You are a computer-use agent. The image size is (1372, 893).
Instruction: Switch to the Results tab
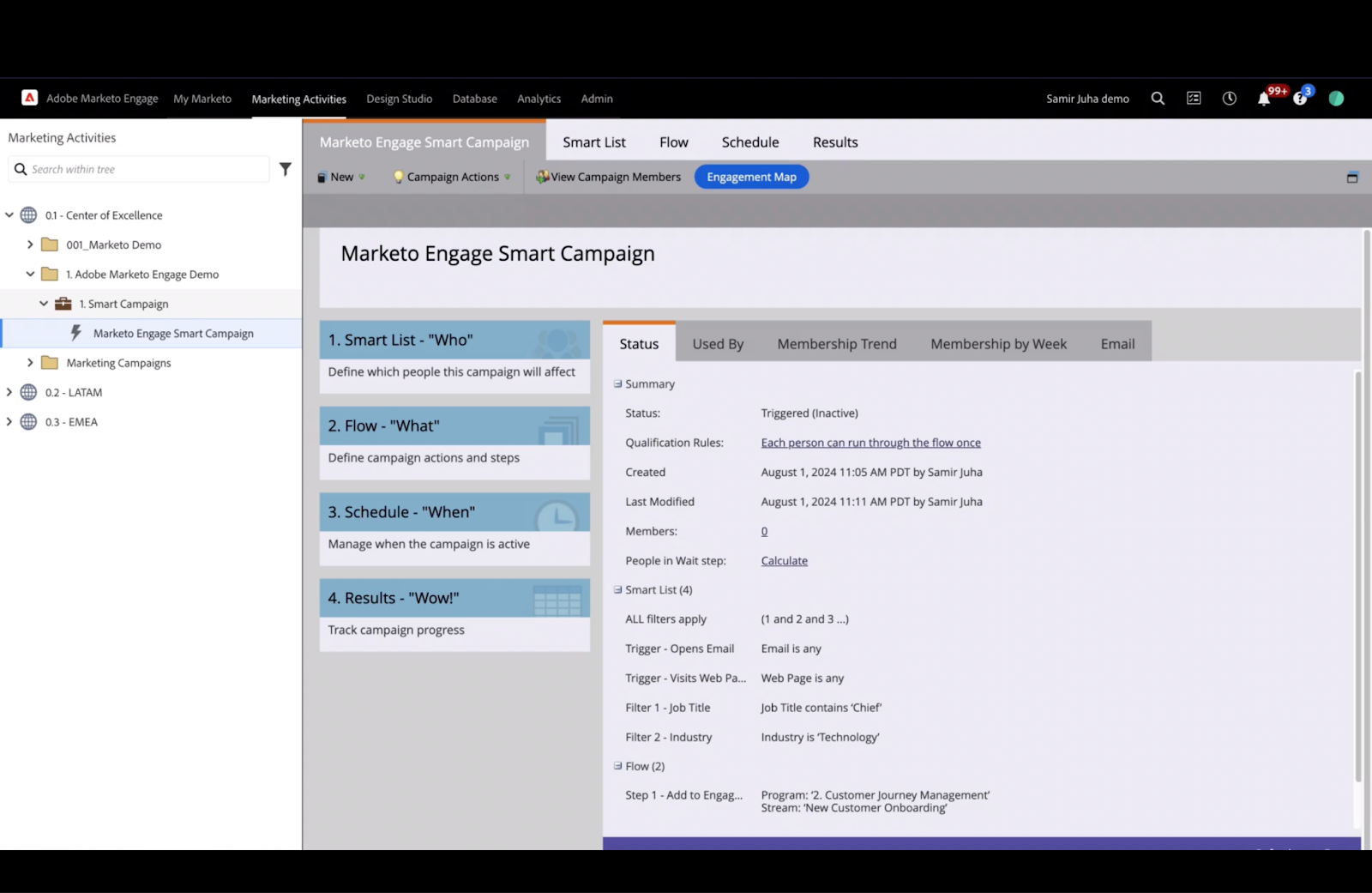click(x=835, y=142)
